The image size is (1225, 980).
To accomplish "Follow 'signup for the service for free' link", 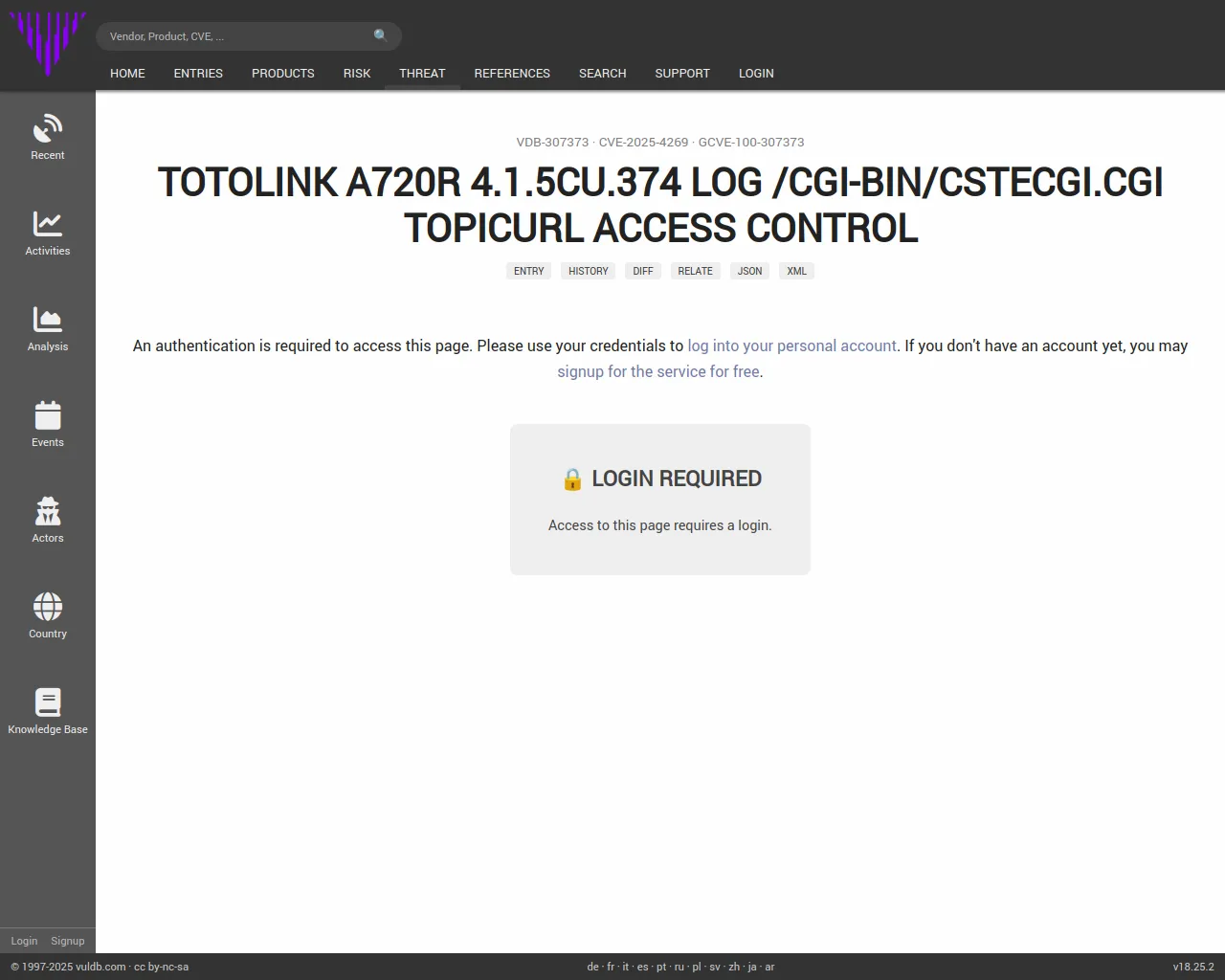I will point(658,371).
